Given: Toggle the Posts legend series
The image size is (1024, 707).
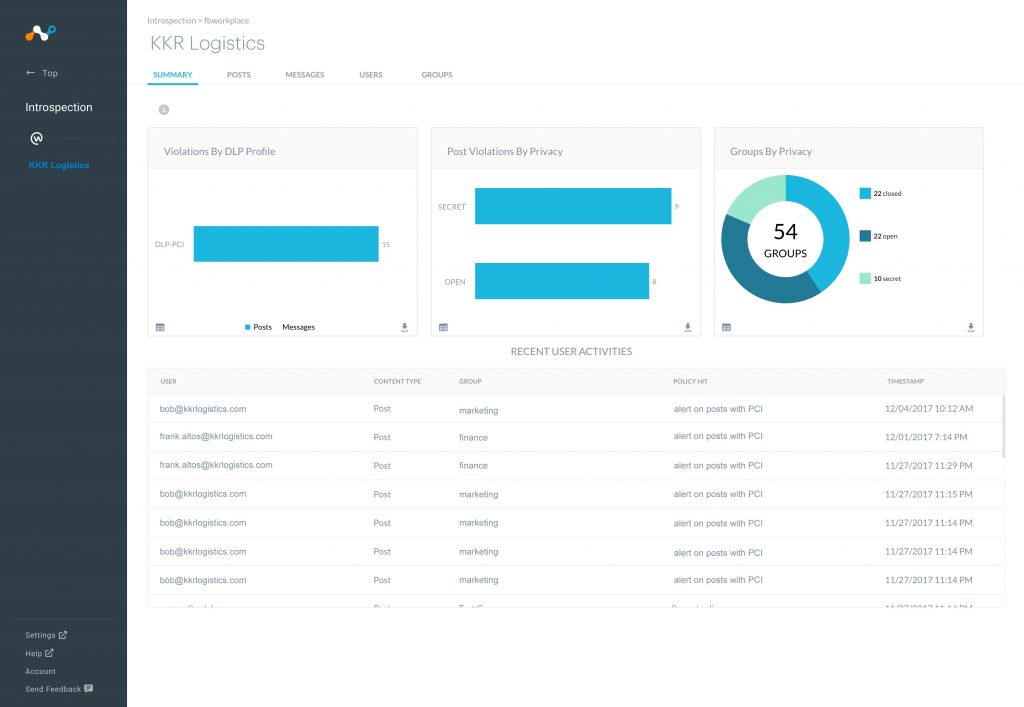Looking at the screenshot, I should tap(258, 327).
